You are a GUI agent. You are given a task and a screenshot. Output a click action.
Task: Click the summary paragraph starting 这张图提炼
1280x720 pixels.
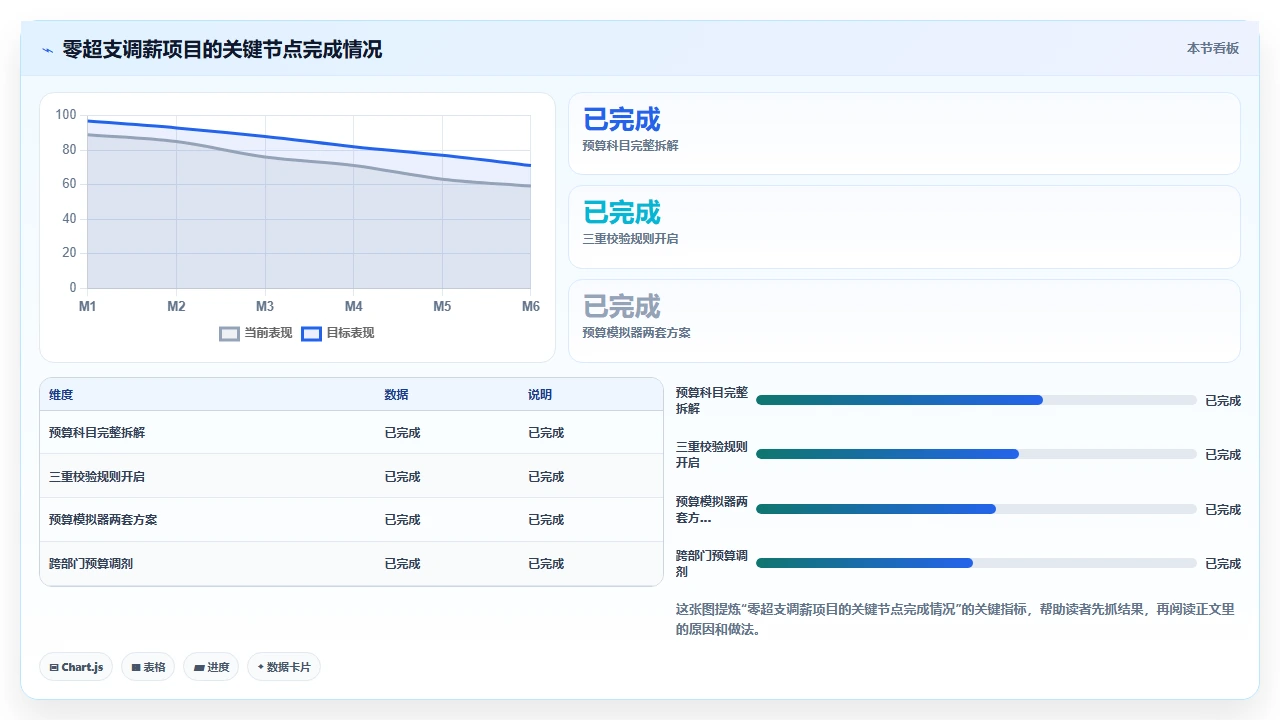point(955,619)
